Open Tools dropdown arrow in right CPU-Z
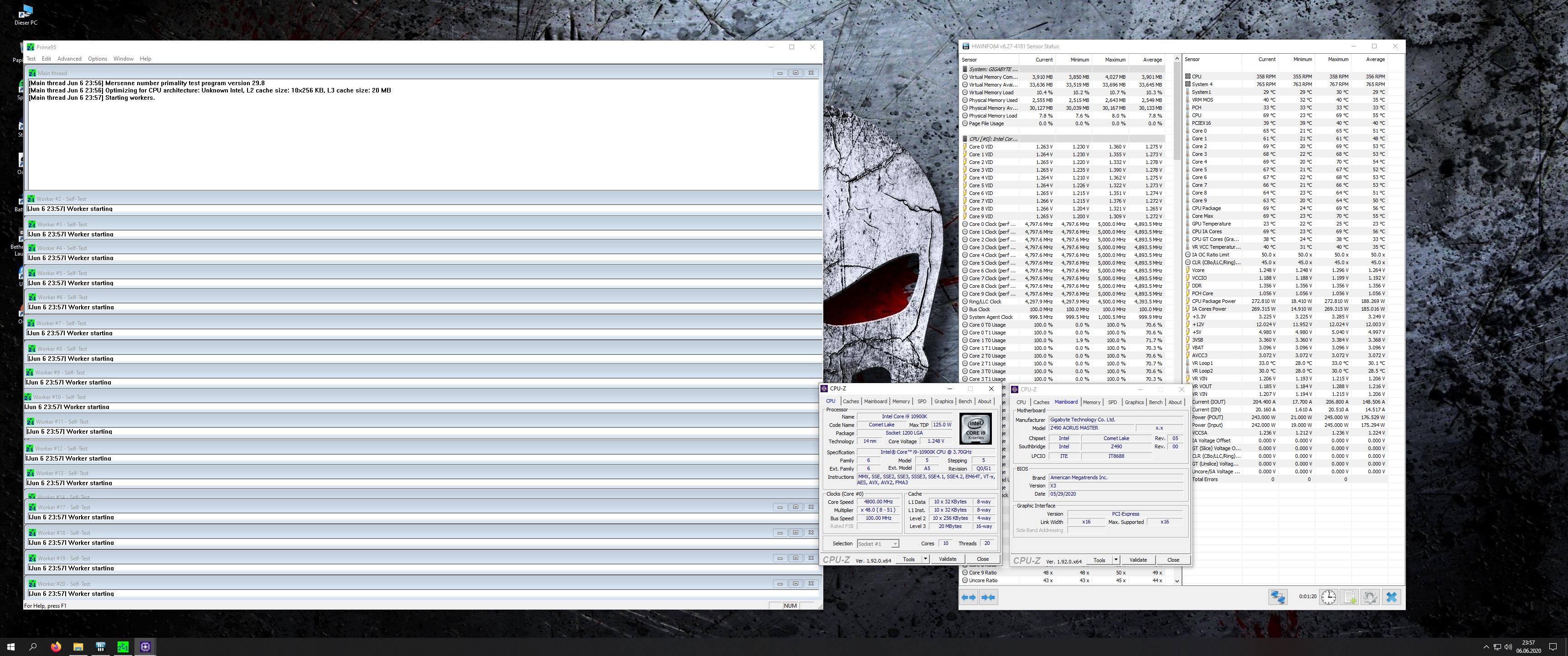The width and height of the screenshot is (1568, 656). [x=1116, y=560]
